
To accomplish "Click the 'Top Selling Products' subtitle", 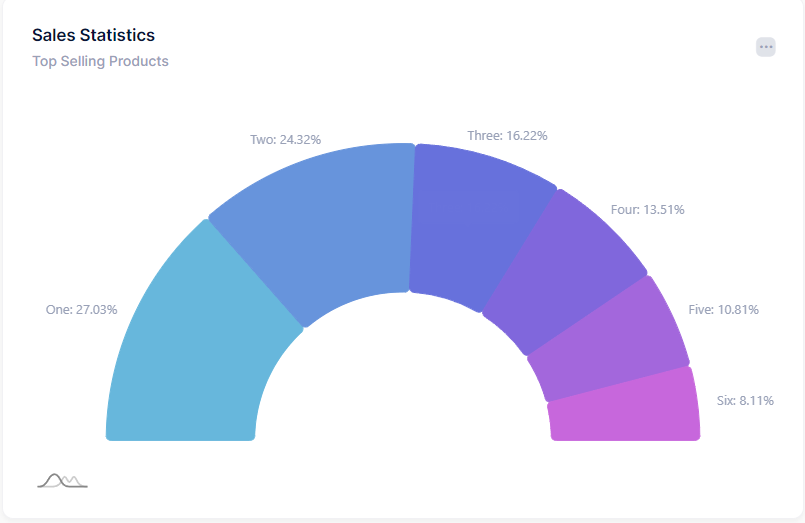I will click(x=100, y=61).
